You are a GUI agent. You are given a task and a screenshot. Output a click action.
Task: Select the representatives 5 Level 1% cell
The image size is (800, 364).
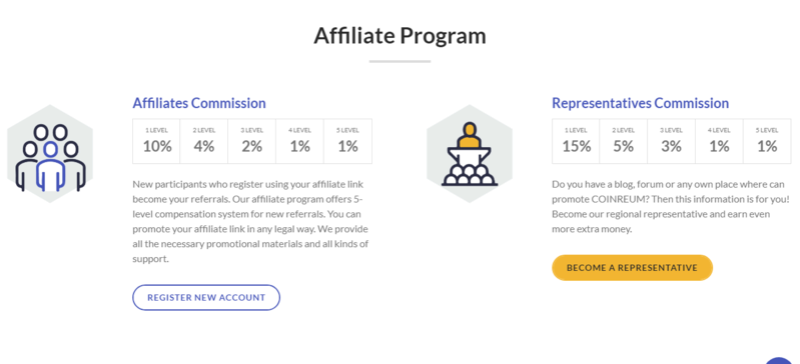pos(767,141)
